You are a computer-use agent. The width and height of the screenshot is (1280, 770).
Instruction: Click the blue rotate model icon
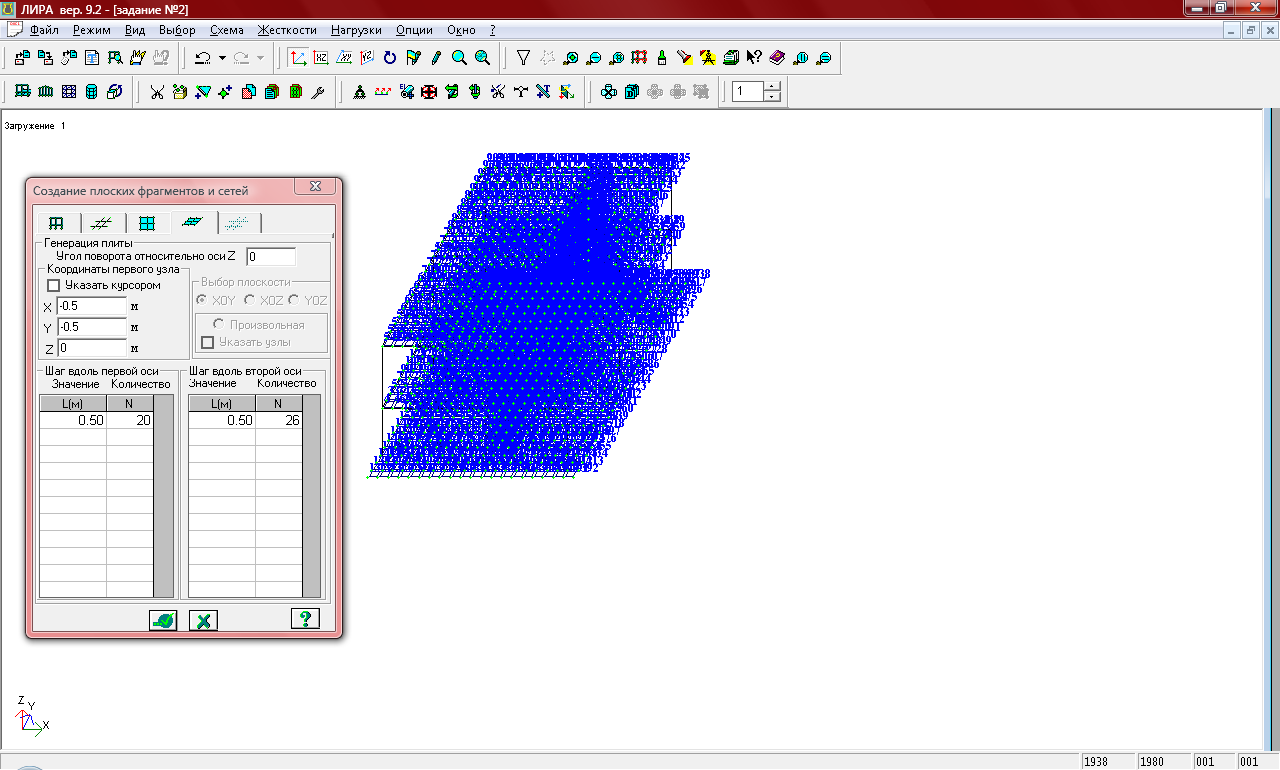390,58
